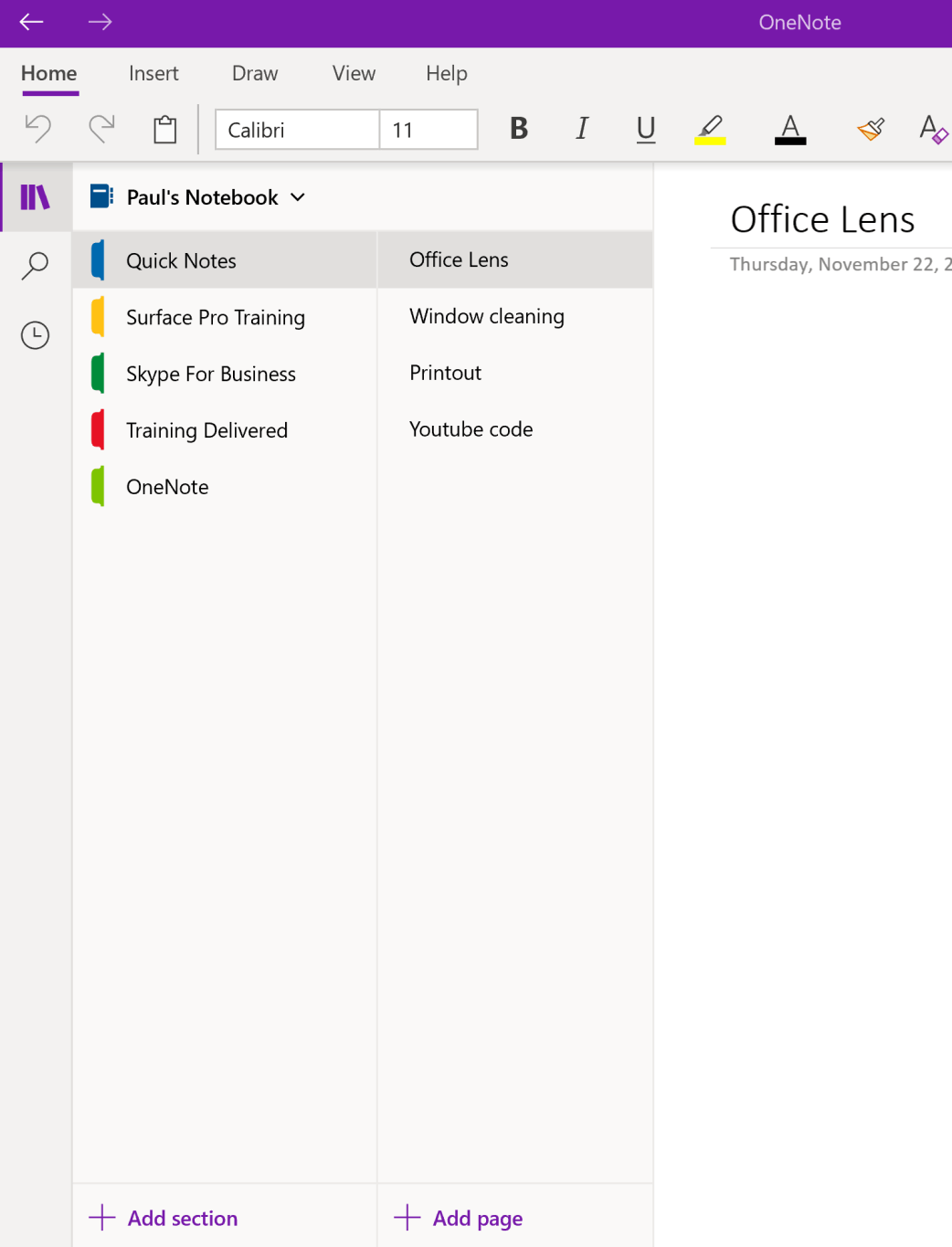Click the Undo arrow icon

point(37,129)
